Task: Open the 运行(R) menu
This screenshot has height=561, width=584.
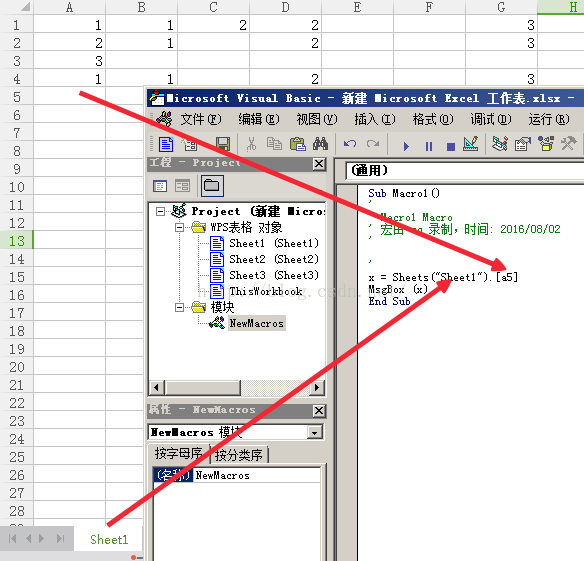Action: (549, 120)
